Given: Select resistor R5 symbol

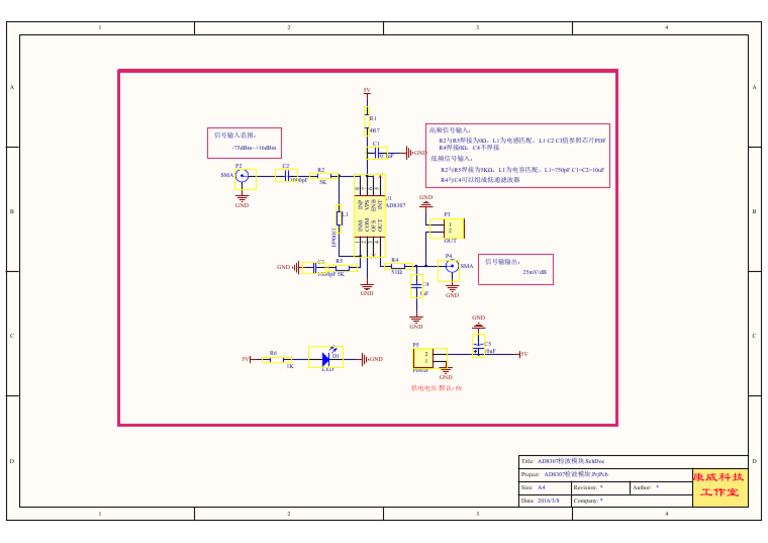Looking at the screenshot, I should 342,268.
